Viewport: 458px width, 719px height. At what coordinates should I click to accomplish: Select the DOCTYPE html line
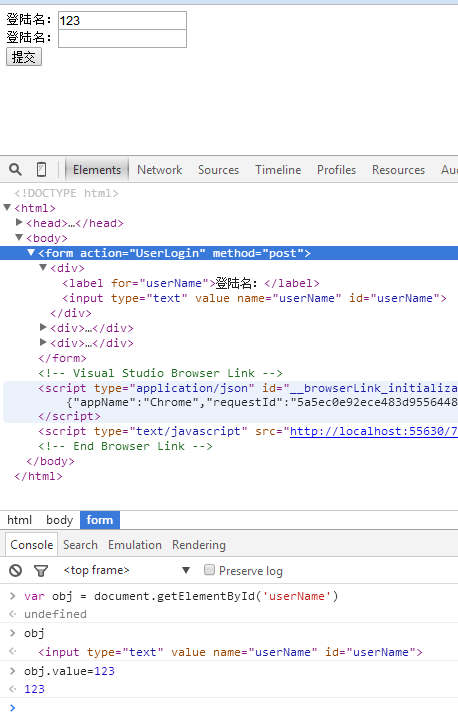click(66, 193)
